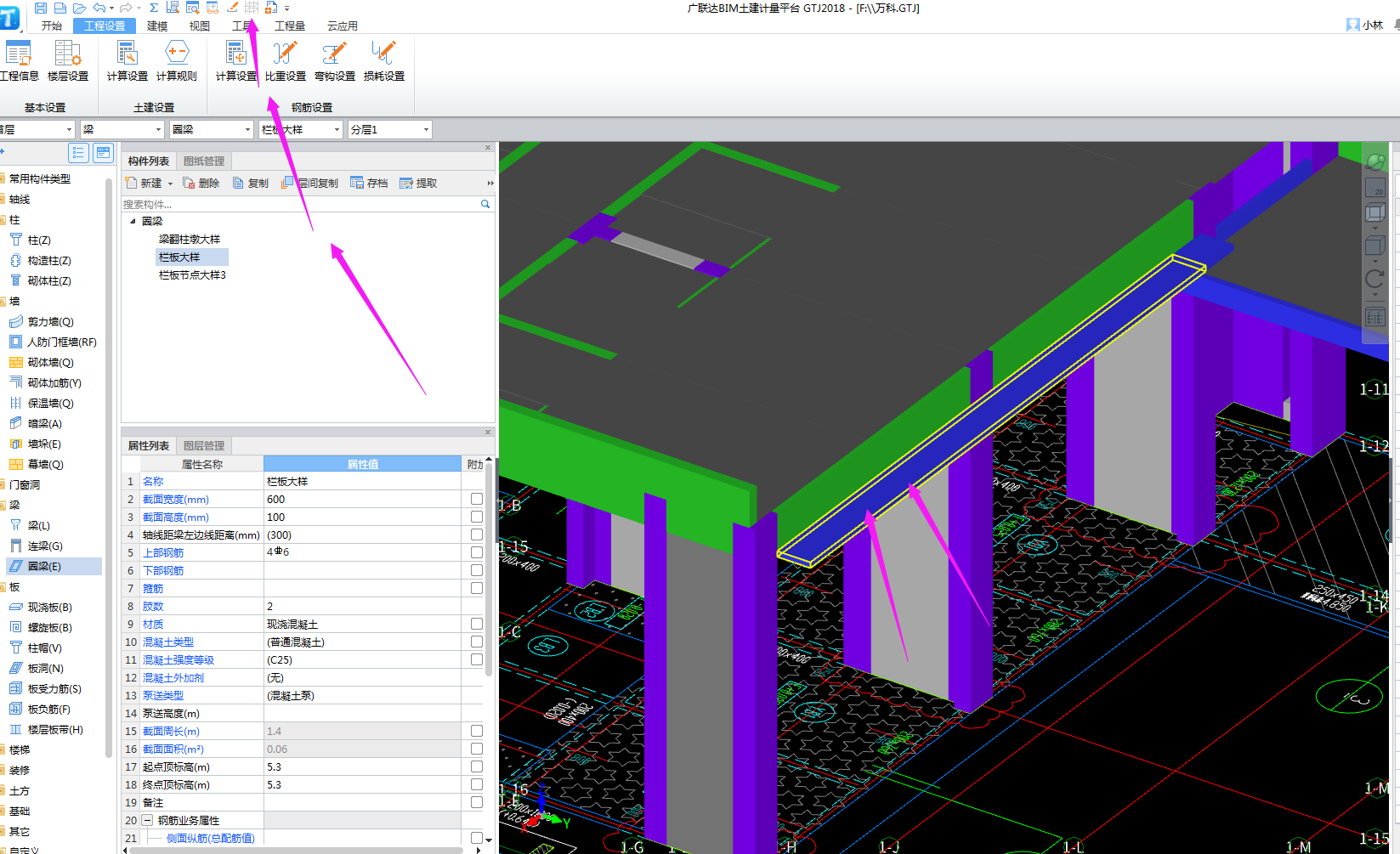Screen dimensions: 1400x854
Task: Switch to the 建模 ribbon tab
Action: click(157, 25)
